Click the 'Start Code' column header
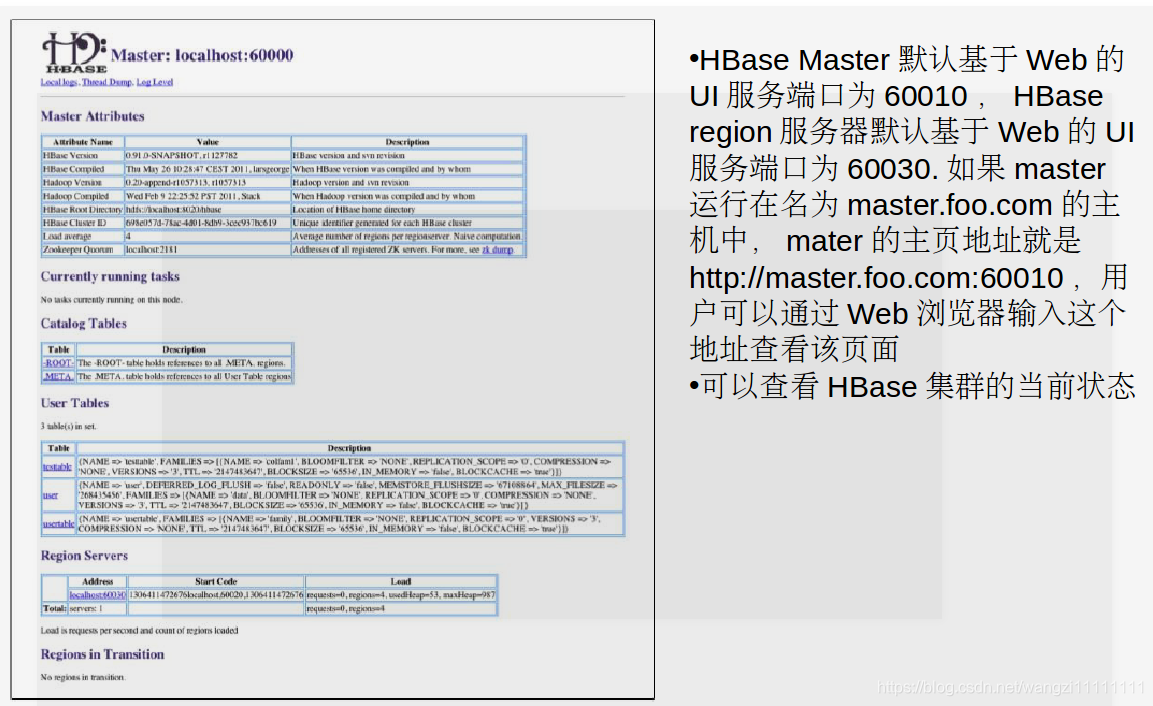The width and height of the screenshot is (1153, 706). click(x=216, y=582)
